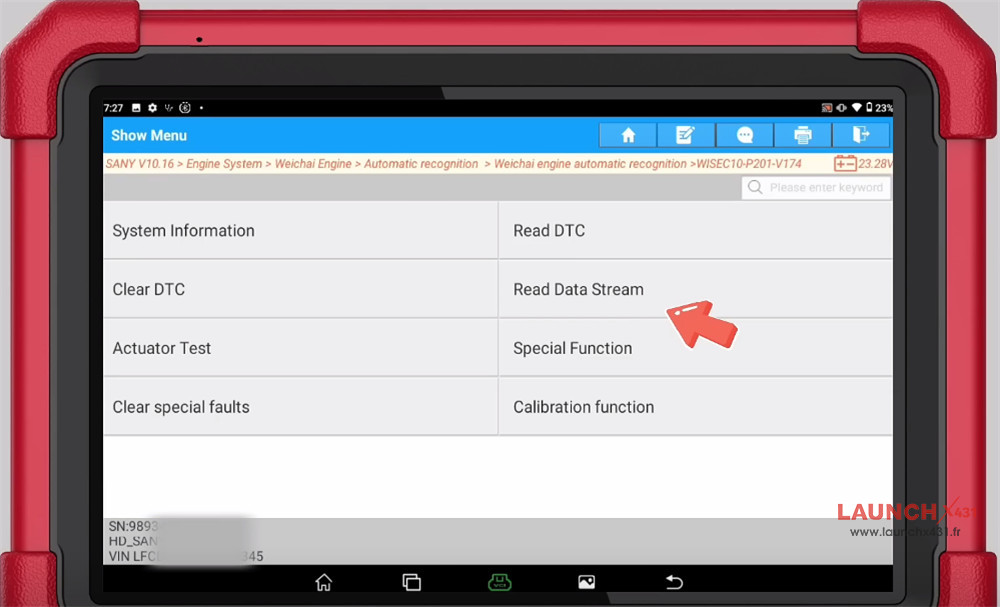Tap the Android back arrow

(x=674, y=581)
